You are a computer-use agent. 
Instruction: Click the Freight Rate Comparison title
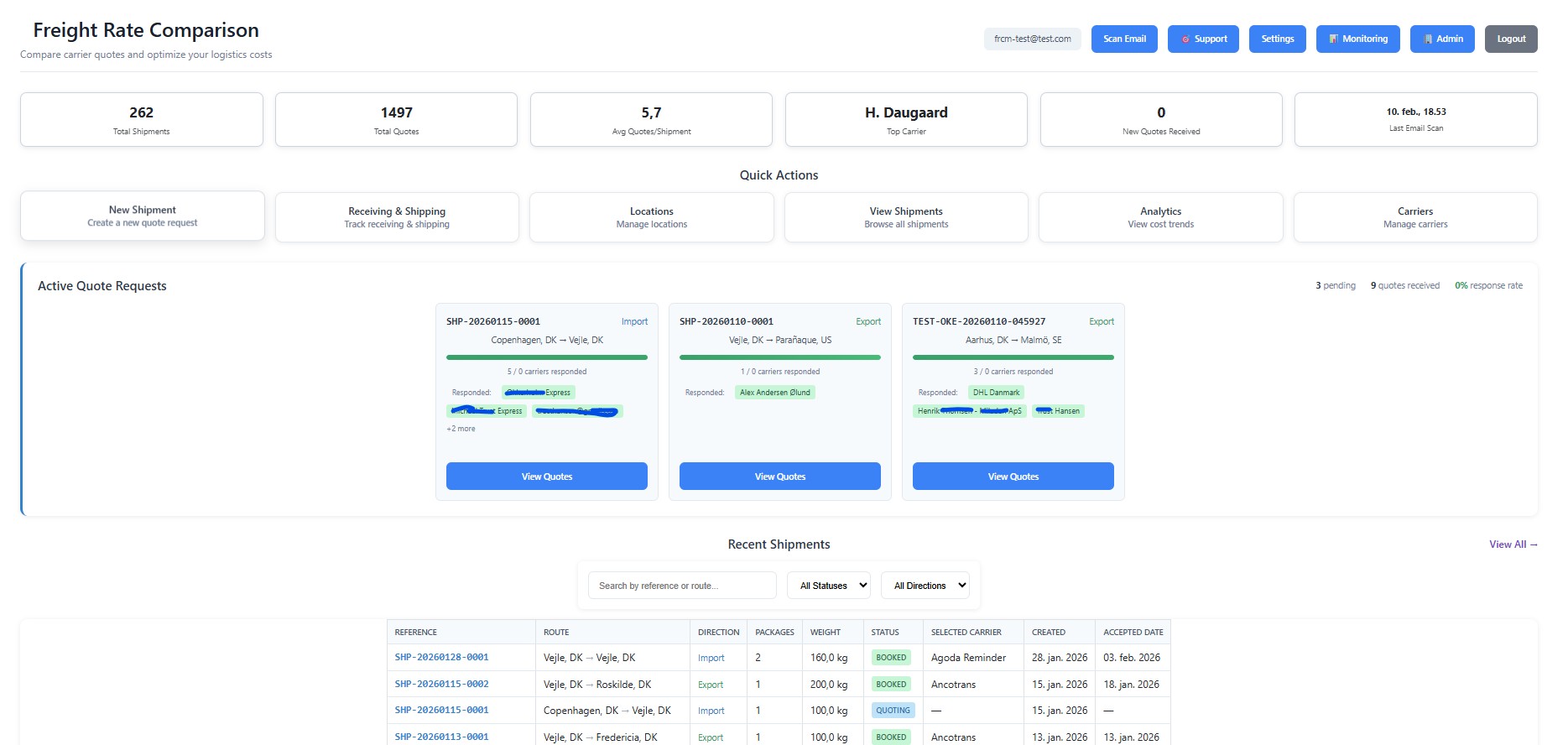tap(146, 30)
